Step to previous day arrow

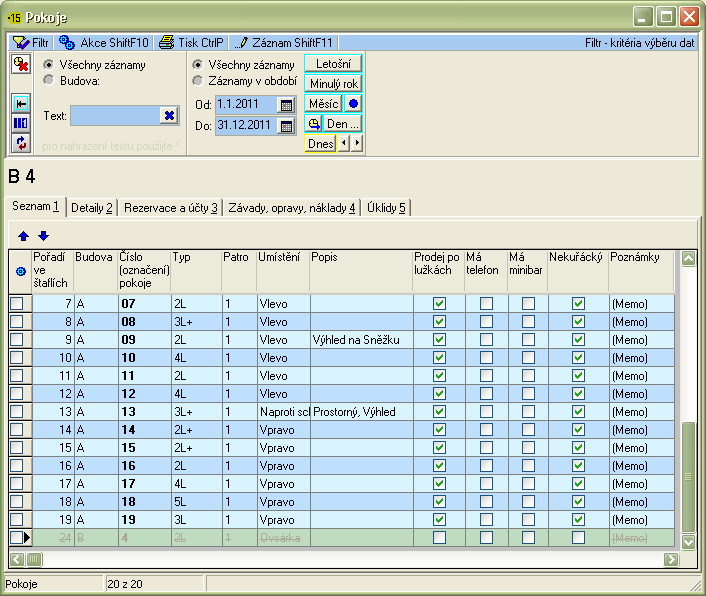coord(344,143)
